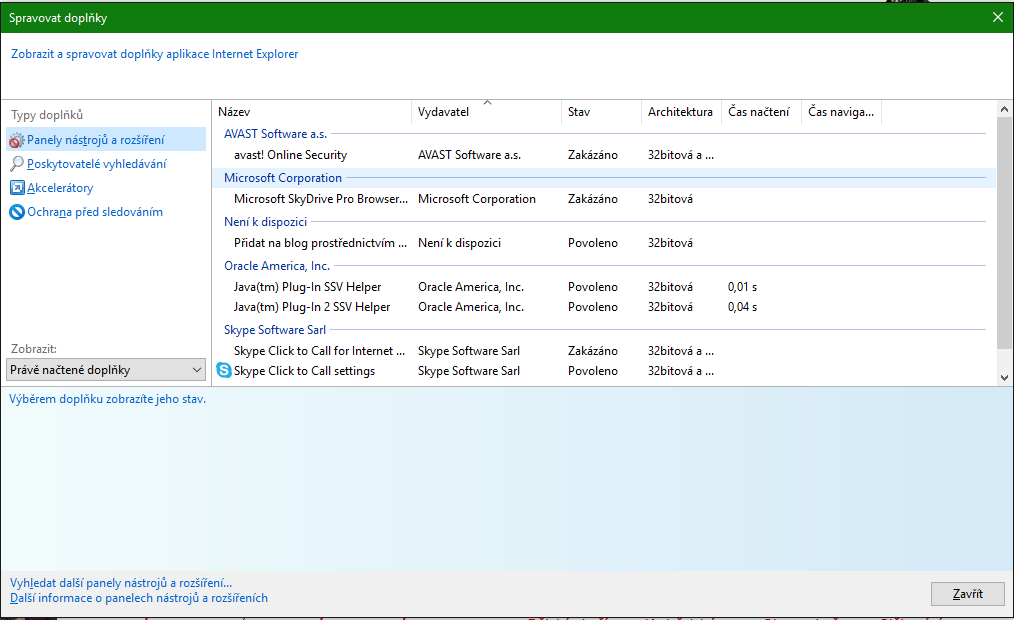Image resolution: width=1014 pixels, height=620 pixels.
Task: Click the tracking protection blocked icon
Action: 16,212
